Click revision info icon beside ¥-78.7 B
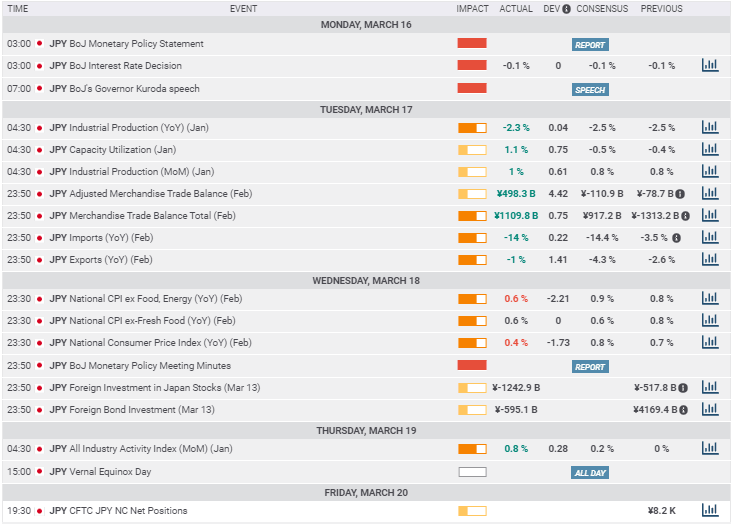This screenshot has width=731, height=524. (680, 194)
